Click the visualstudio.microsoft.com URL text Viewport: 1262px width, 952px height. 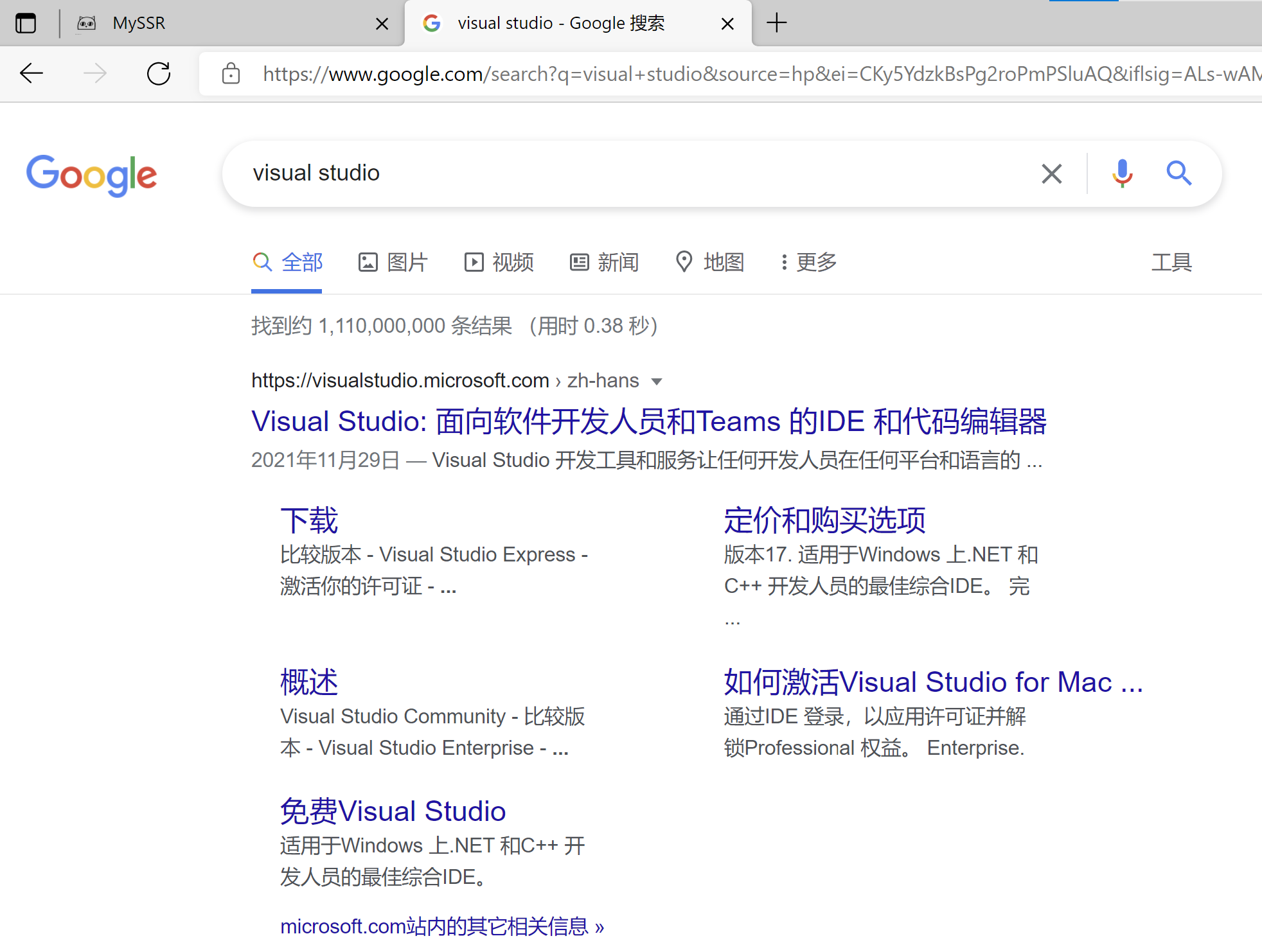(400, 381)
